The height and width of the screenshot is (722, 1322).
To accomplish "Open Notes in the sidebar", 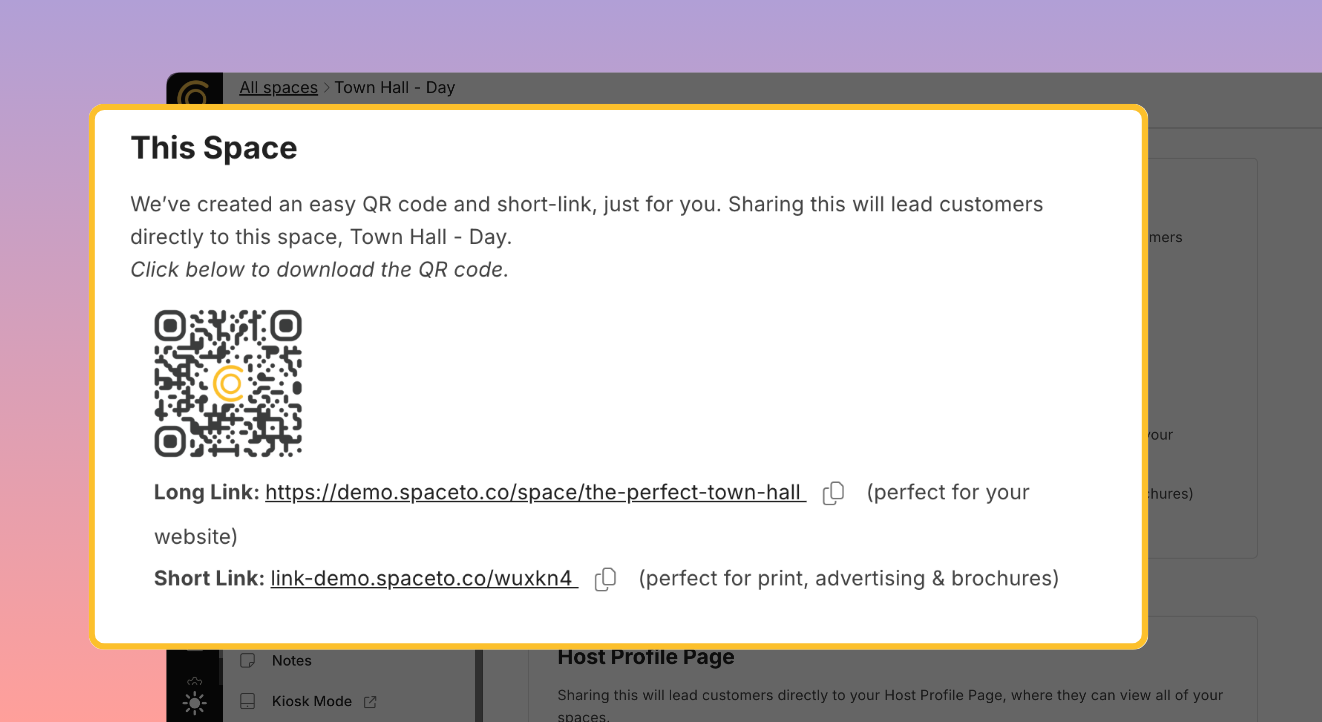I will tap(292, 661).
